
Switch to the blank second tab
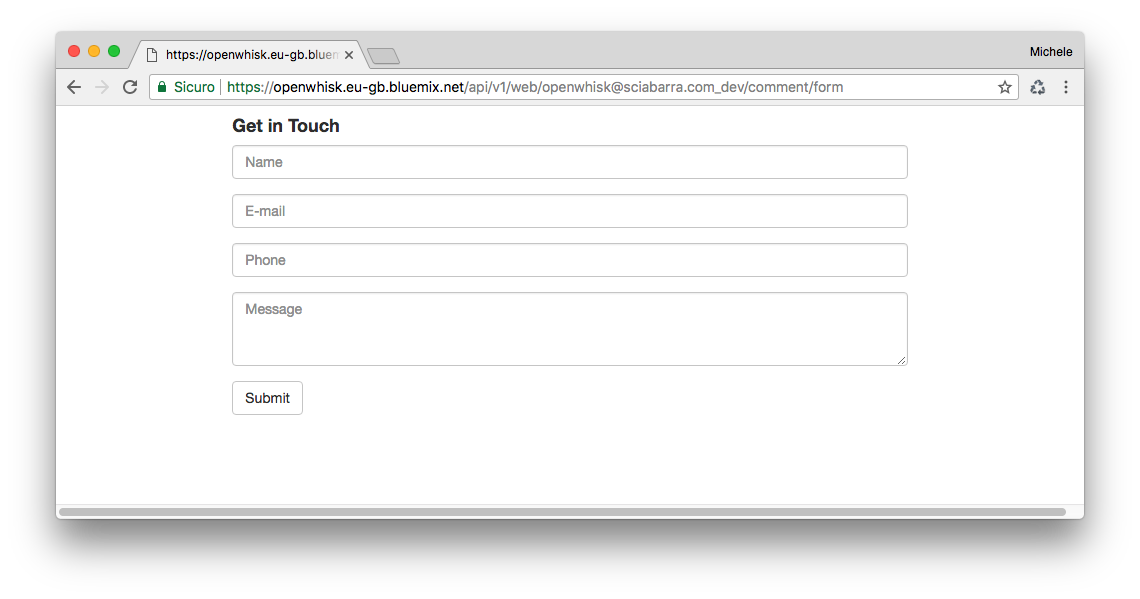[x=383, y=56]
